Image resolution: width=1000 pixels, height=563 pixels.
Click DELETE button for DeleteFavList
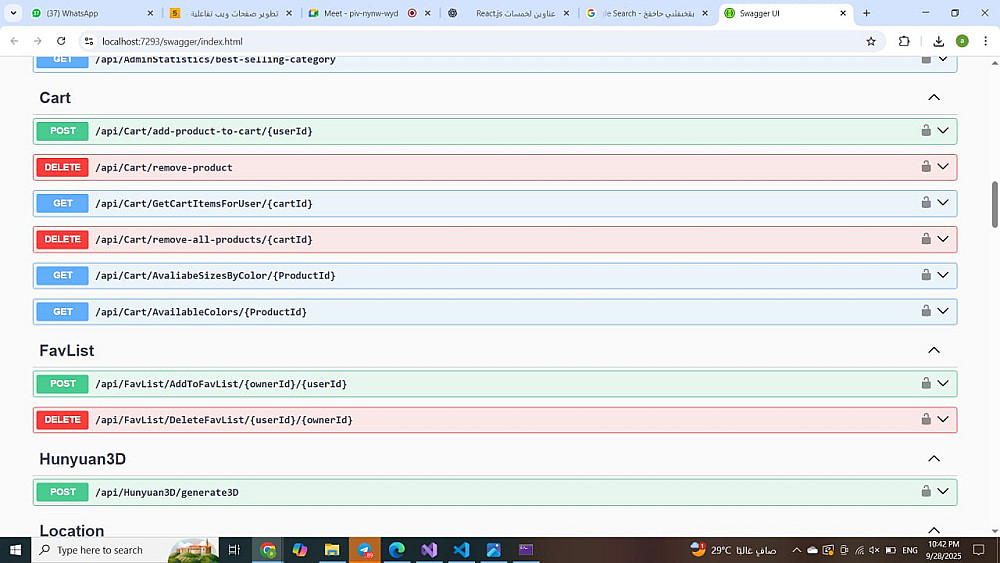[62, 420]
